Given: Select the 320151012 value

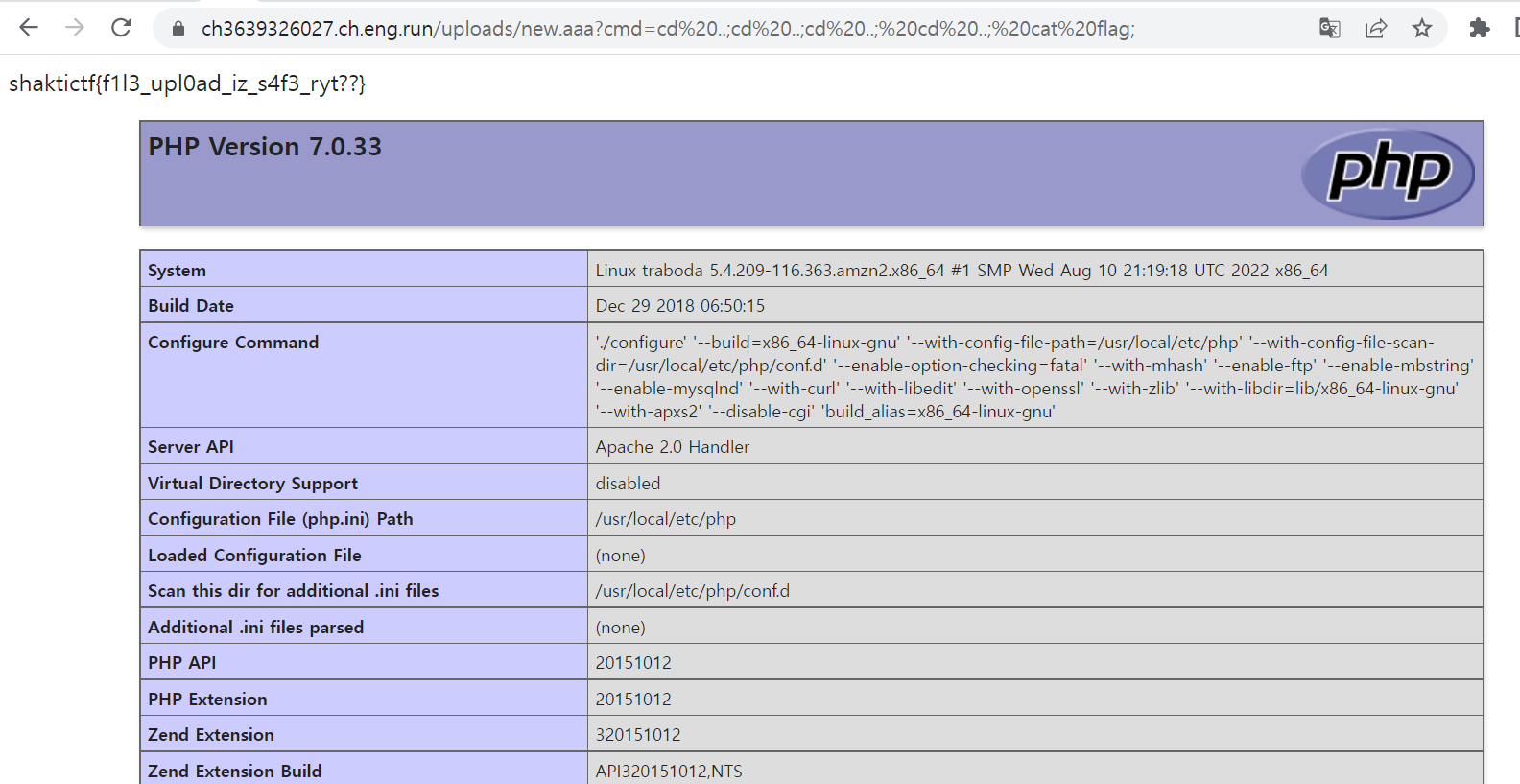Looking at the screenshot, I should [638, 735].
